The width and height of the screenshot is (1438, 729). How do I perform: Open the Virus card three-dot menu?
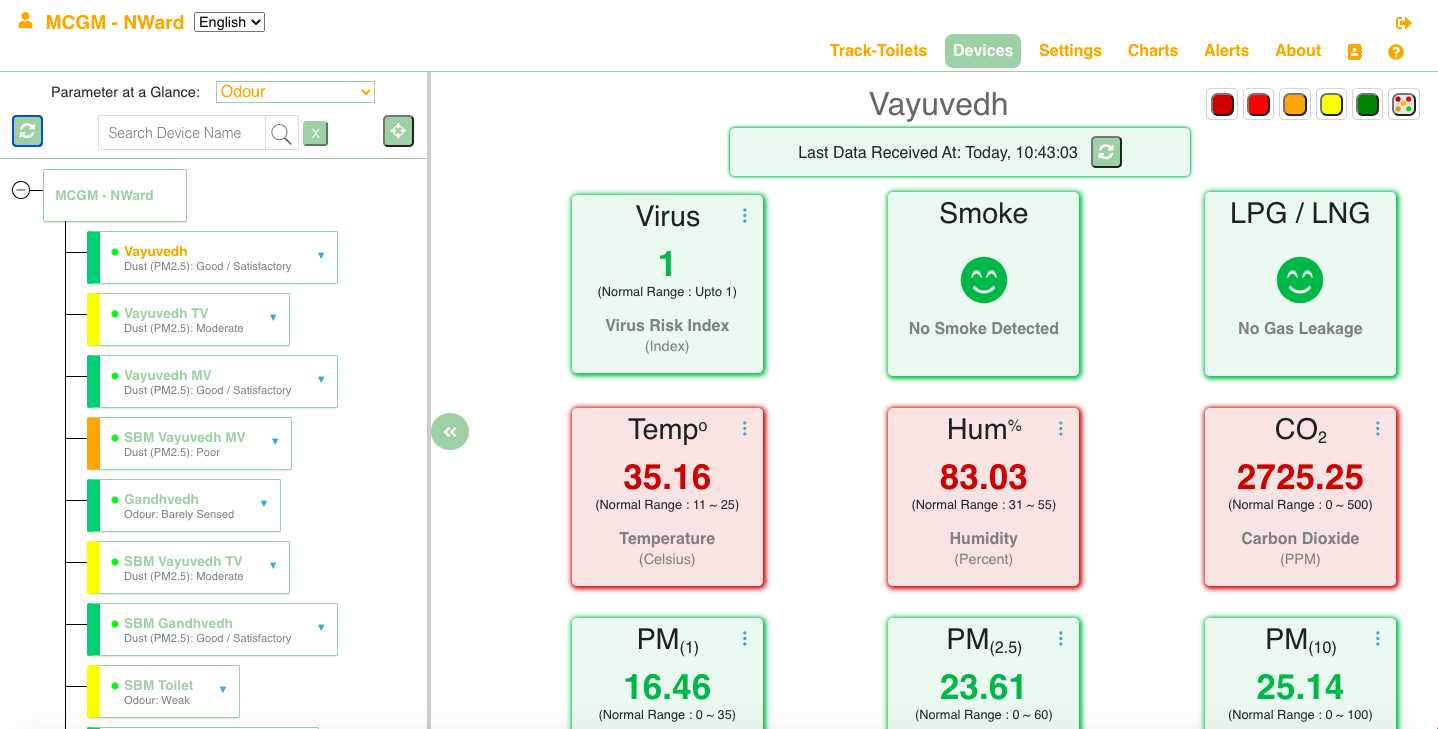click(745, 216)
